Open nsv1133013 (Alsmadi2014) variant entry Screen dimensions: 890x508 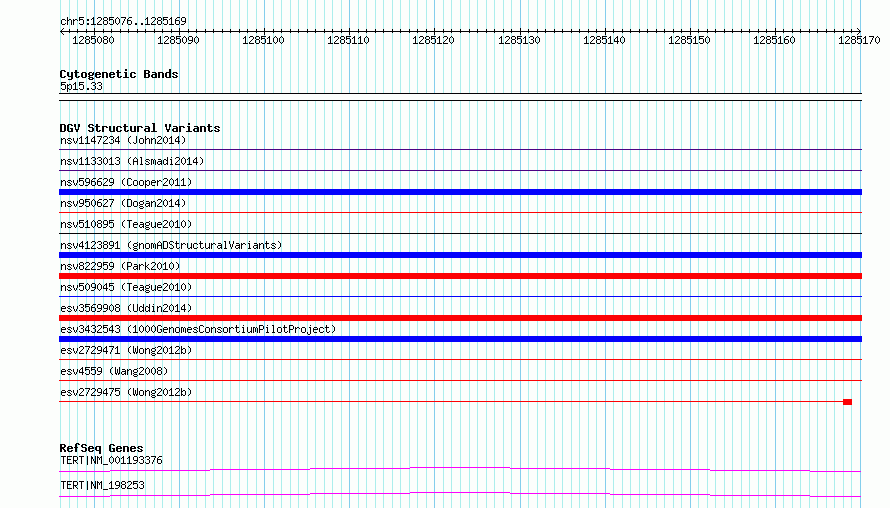pyautogui.click(x=132, y=161)
